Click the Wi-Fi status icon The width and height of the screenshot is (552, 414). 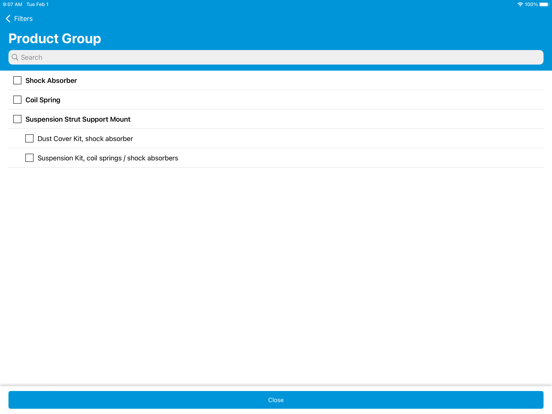(x=520, y=4)
